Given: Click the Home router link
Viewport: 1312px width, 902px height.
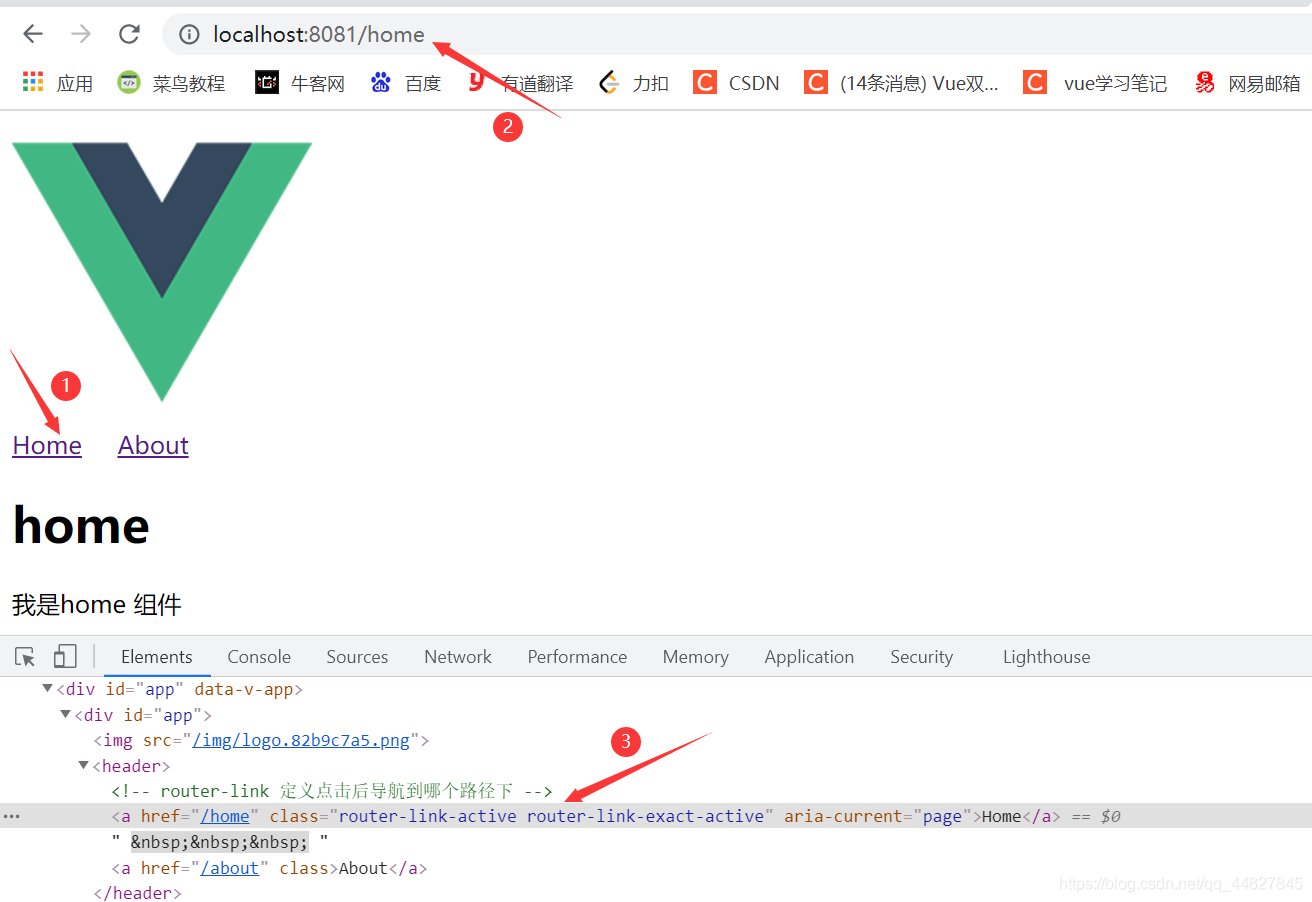Looking at the screenshot, I should (x=47, y=446).
